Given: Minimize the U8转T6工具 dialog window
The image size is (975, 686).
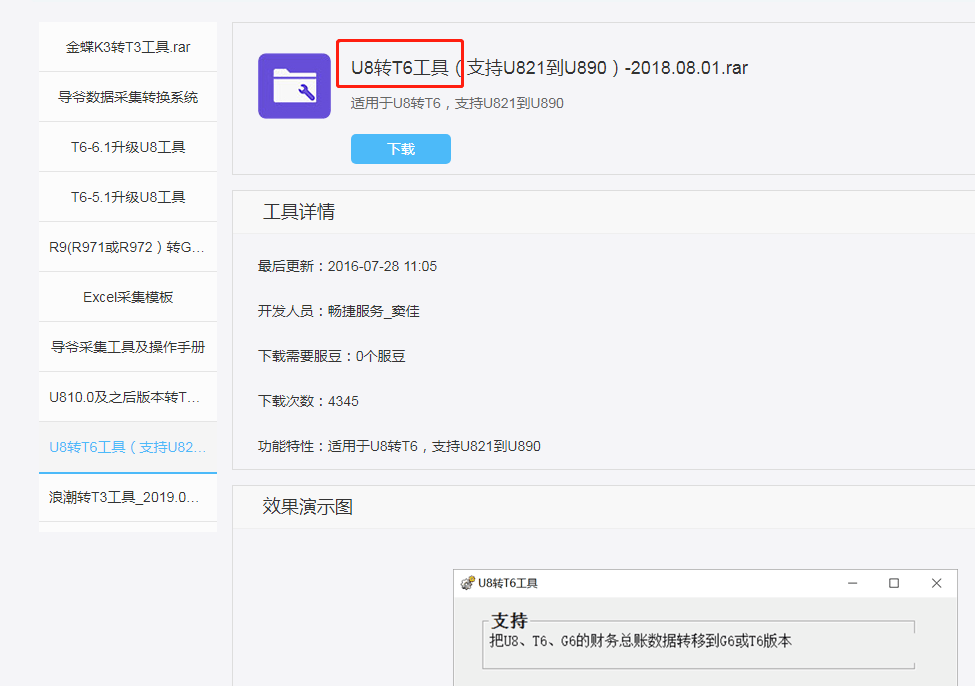Looking at the screenshot, I should (x=853, y=583).
